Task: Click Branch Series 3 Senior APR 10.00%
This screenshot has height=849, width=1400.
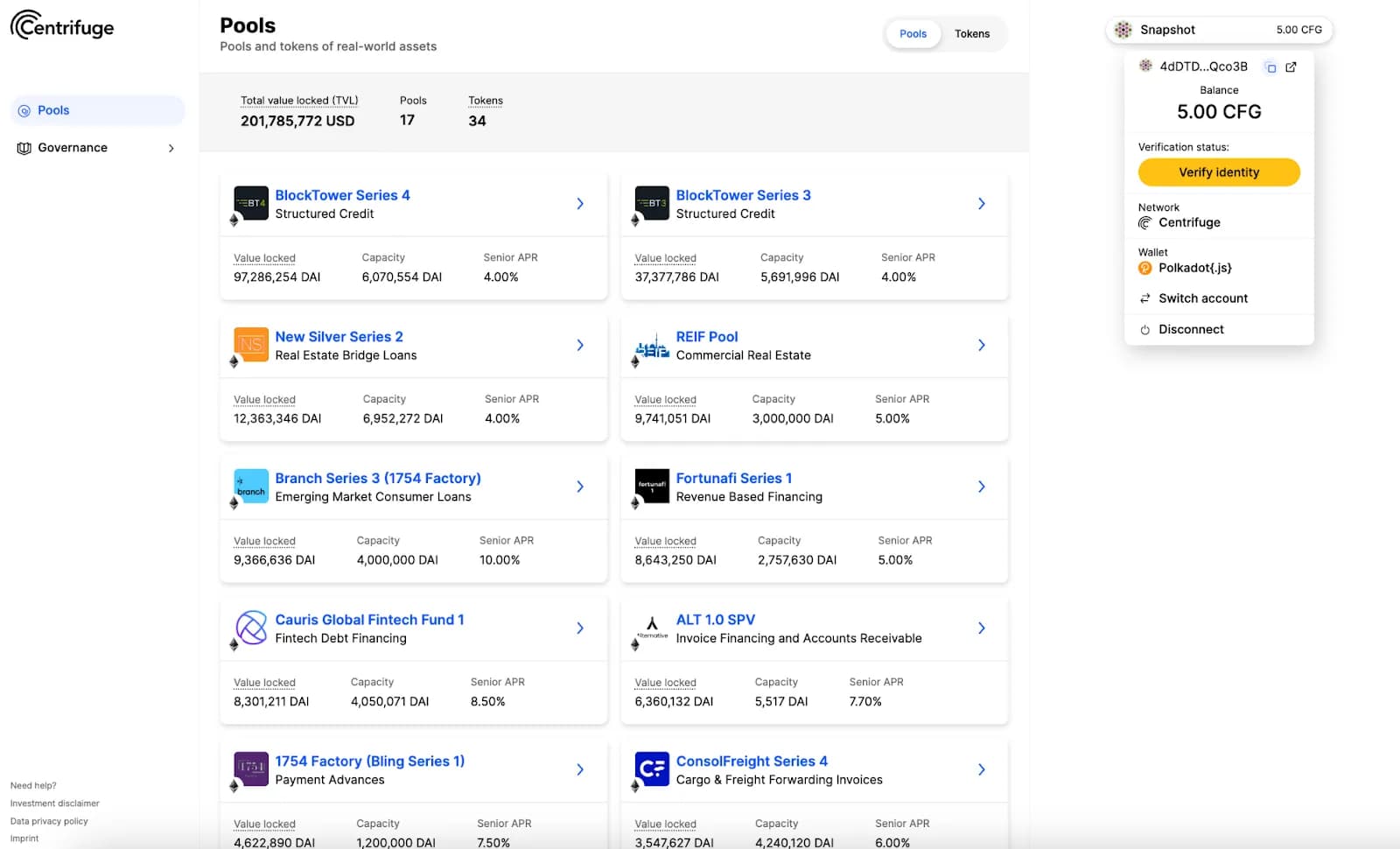Action: click(500, 560)
